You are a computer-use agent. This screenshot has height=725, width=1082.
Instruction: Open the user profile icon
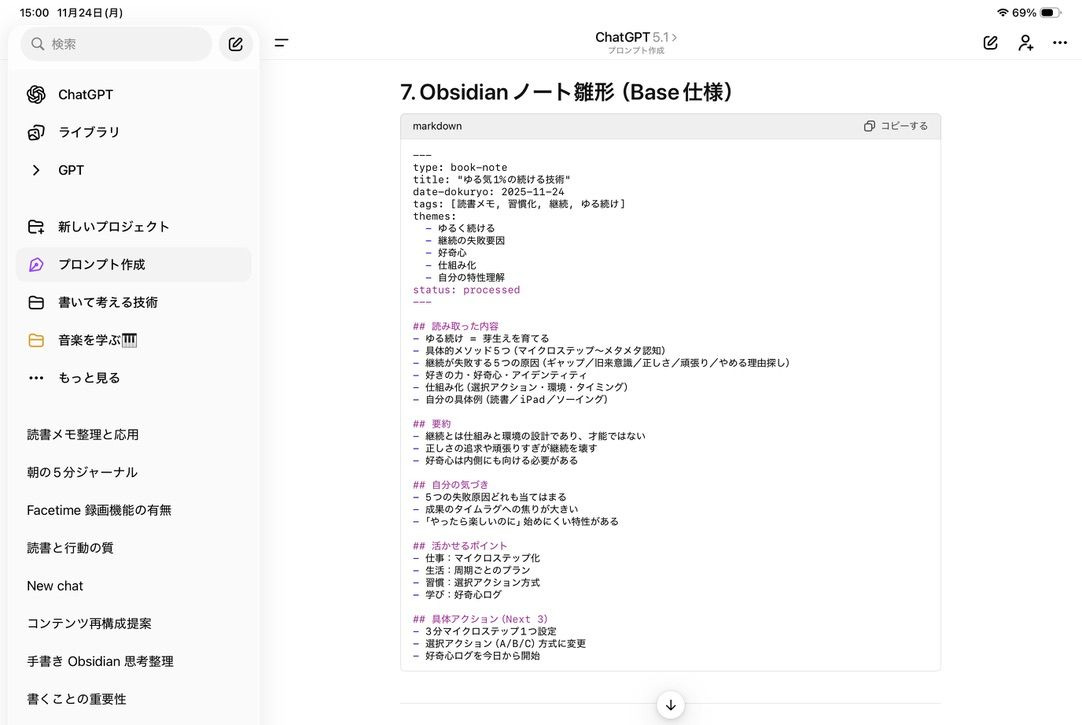[1025, 43]
